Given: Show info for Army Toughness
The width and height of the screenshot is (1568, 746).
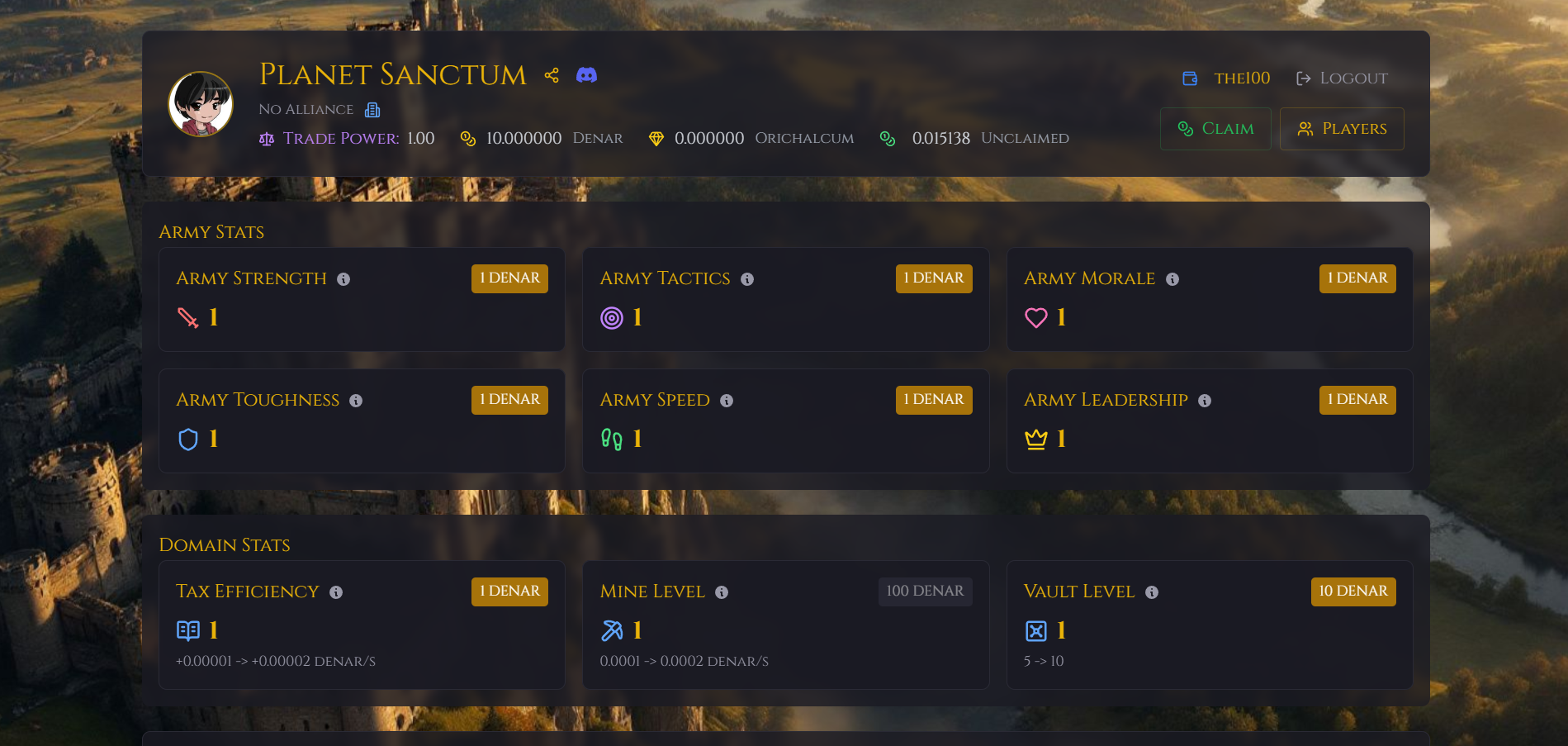Looking at the screenshot, I should tap(356, 401).
